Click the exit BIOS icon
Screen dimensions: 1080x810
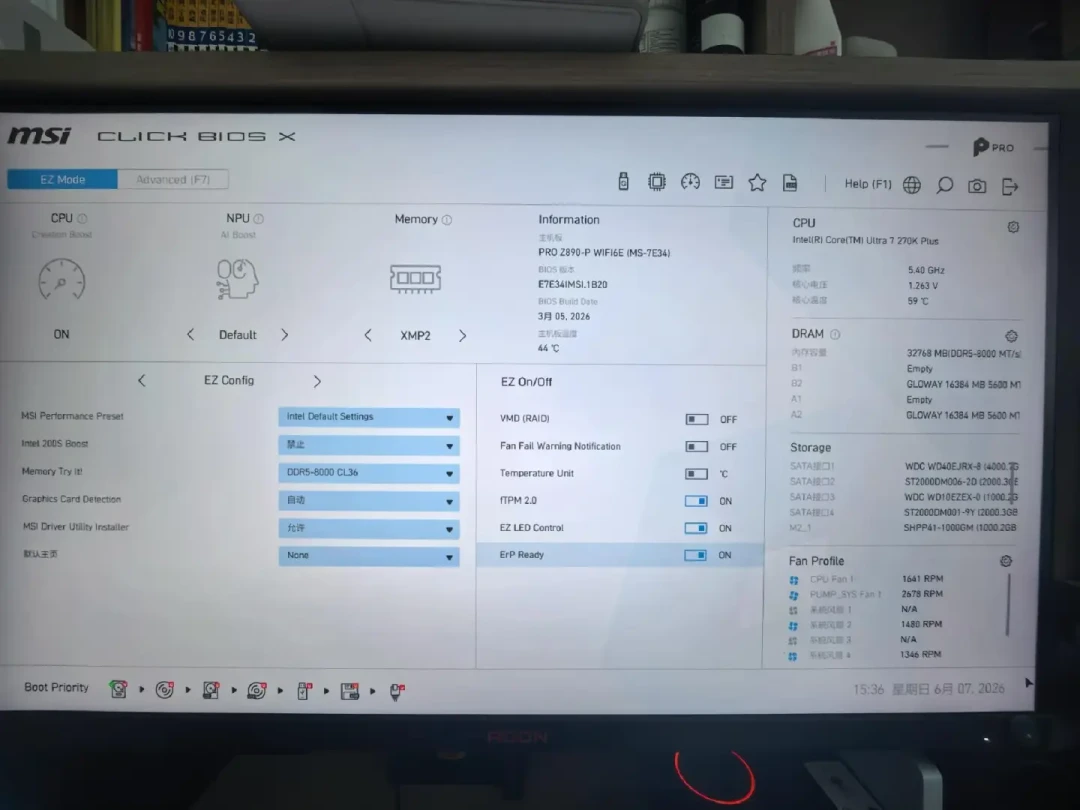tap(1010, 187)
